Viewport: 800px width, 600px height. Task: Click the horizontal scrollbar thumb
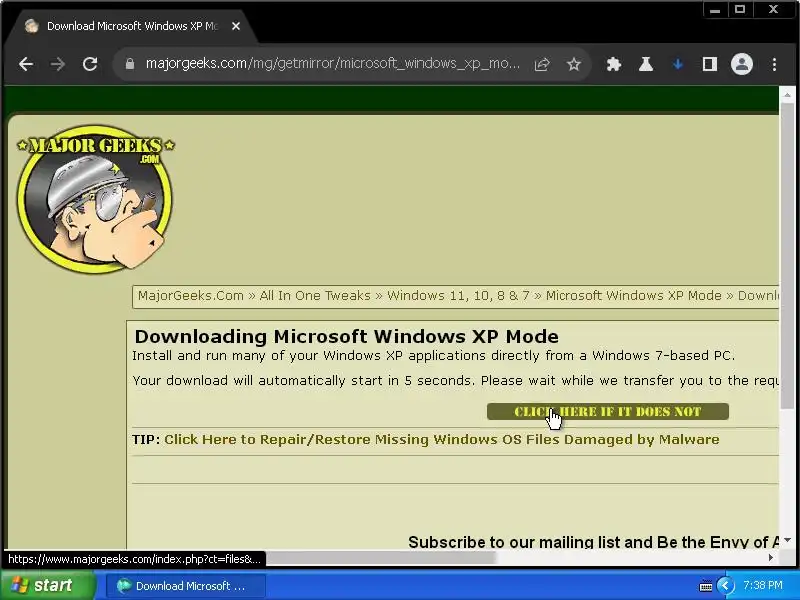pos(380,558)
